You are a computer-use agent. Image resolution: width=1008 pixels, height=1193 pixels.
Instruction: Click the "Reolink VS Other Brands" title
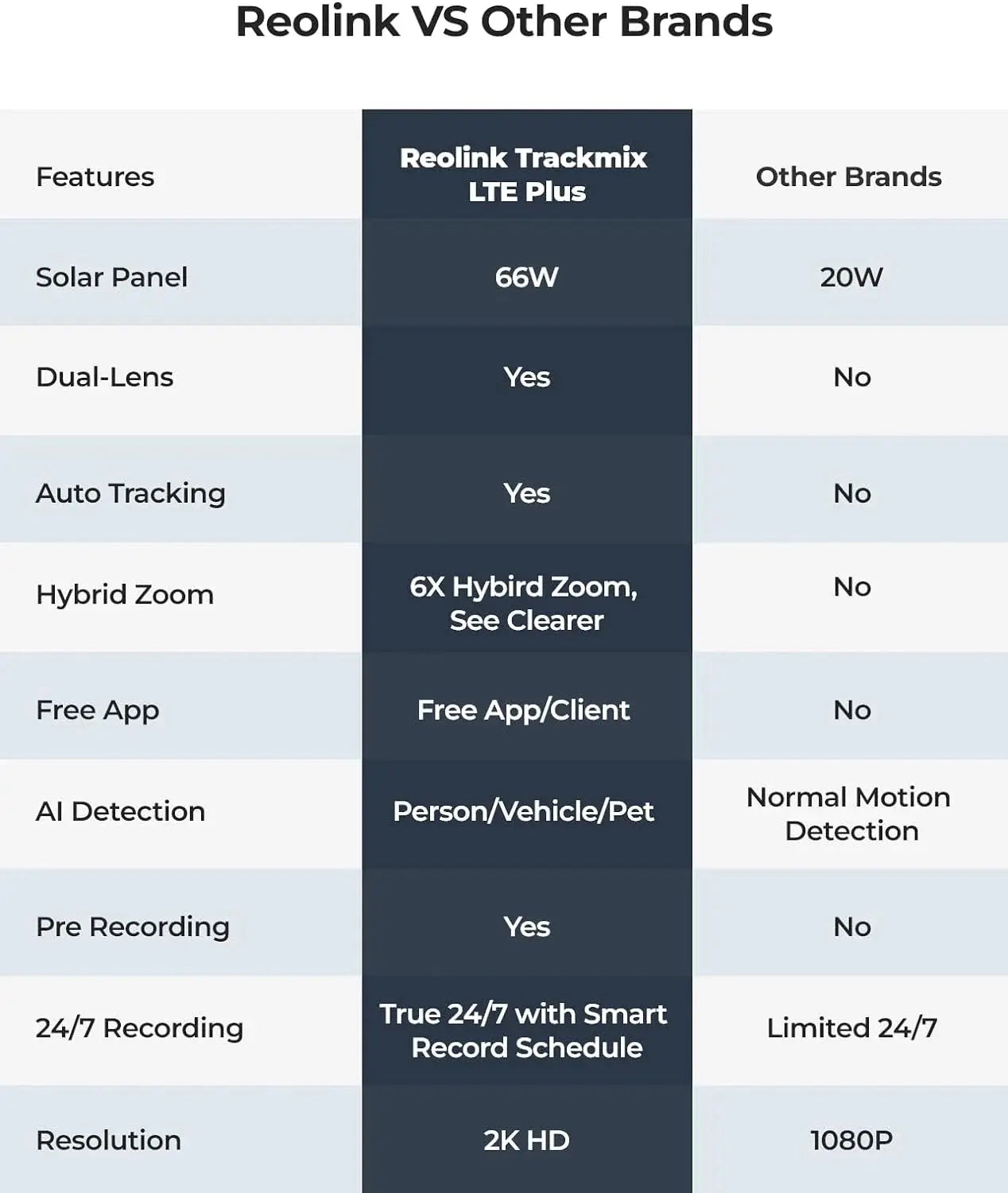[504, 22]
